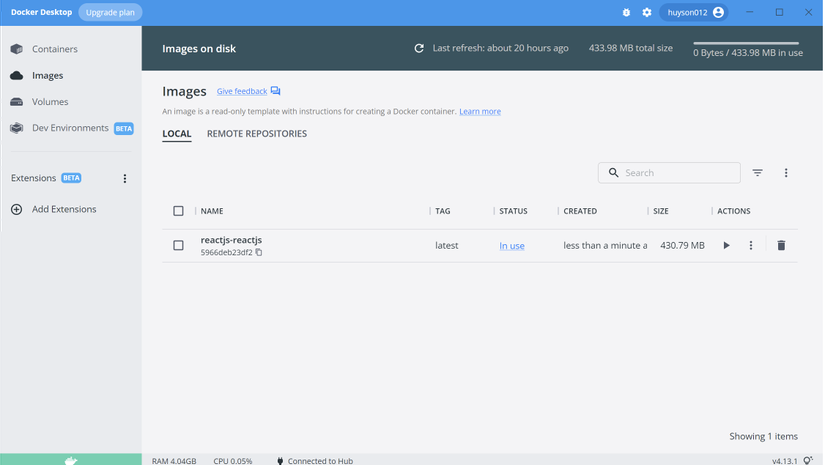
Task: Click the Extensions BETA label
Action: click(x=71, y=178)
